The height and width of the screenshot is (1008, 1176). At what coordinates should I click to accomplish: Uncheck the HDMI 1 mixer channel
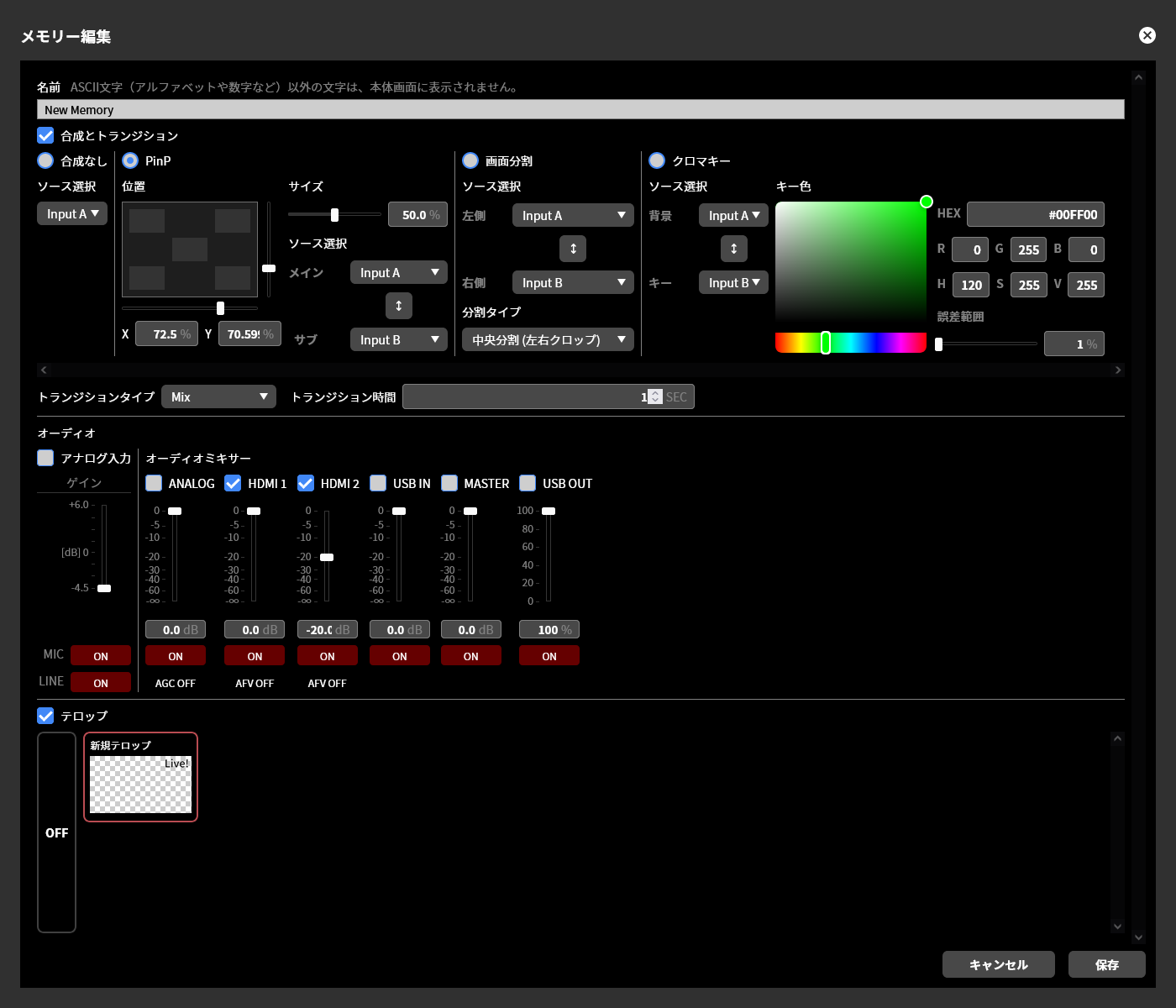tap(233, 483)
